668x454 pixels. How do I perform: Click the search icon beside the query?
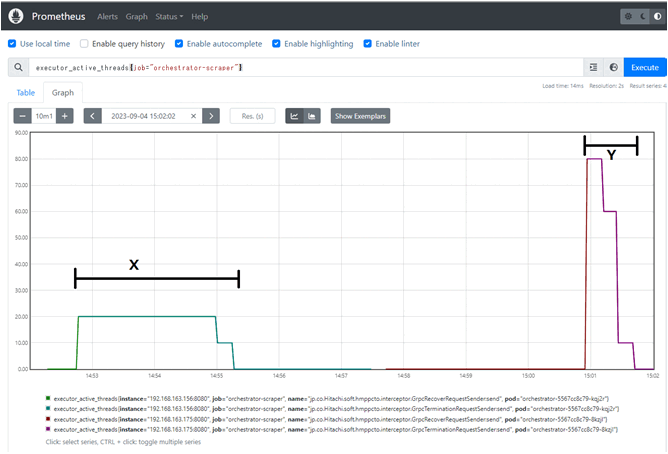[17, 67]
